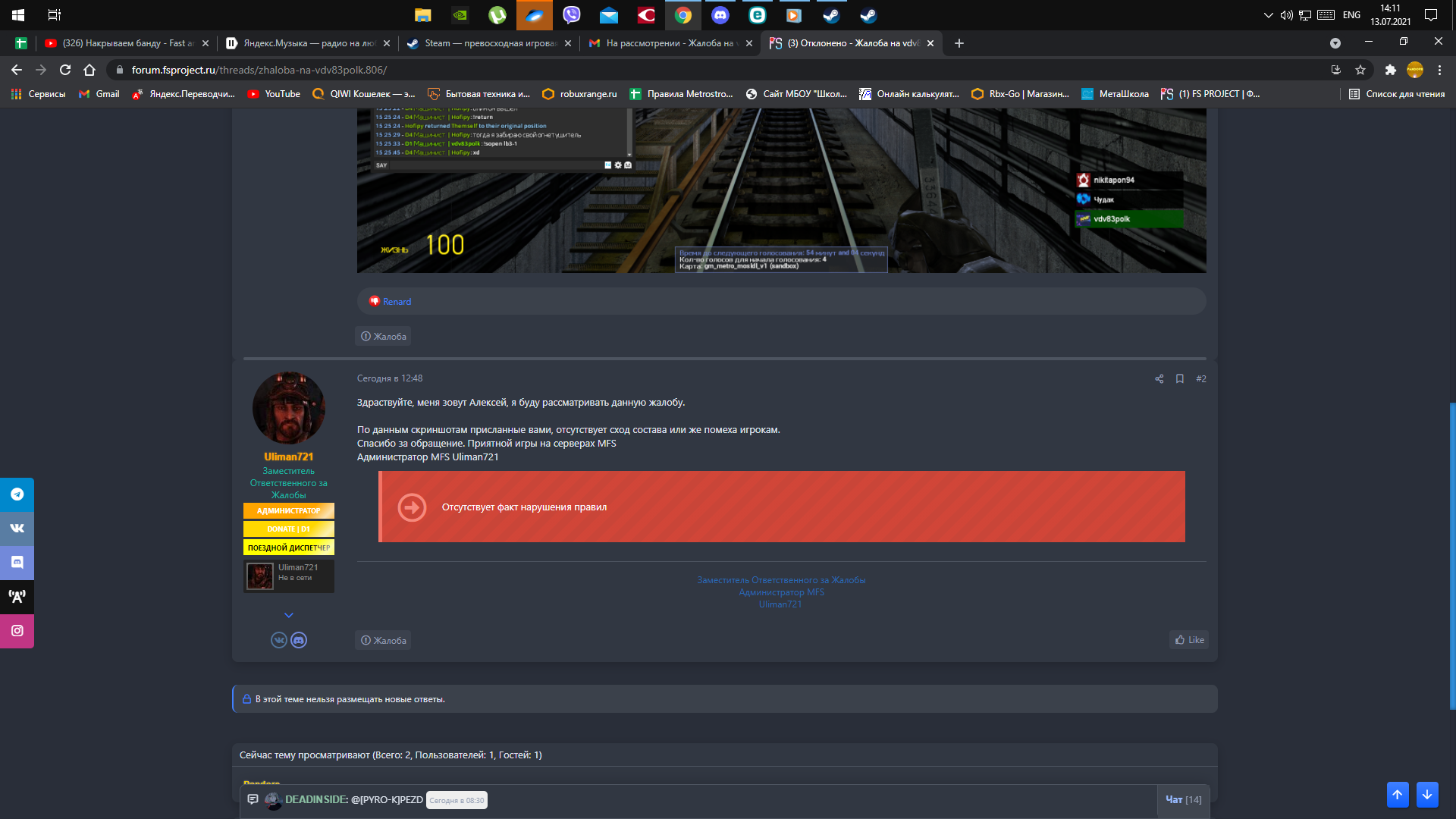Go to browser home page icon
1456x819 pixels.
[x=89, y=70]
